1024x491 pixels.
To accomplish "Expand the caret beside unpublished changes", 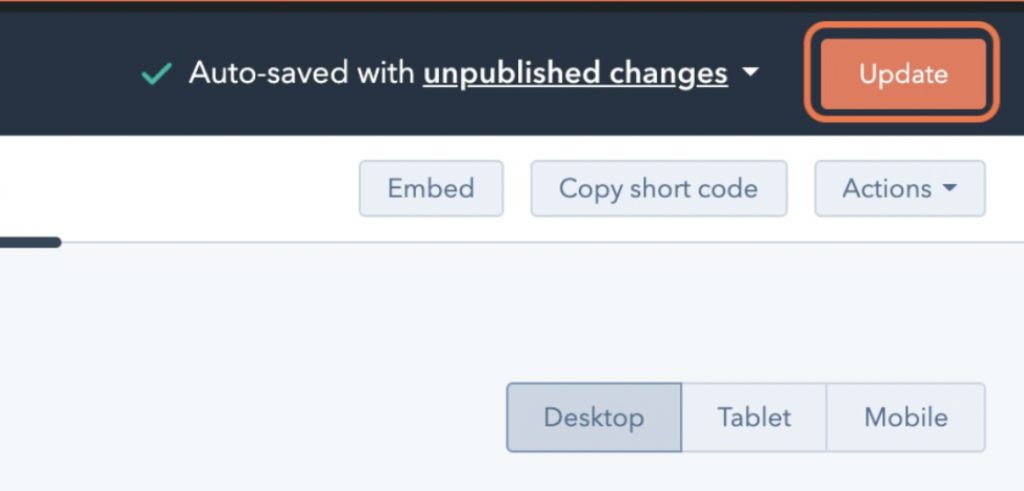I will 750,73.
